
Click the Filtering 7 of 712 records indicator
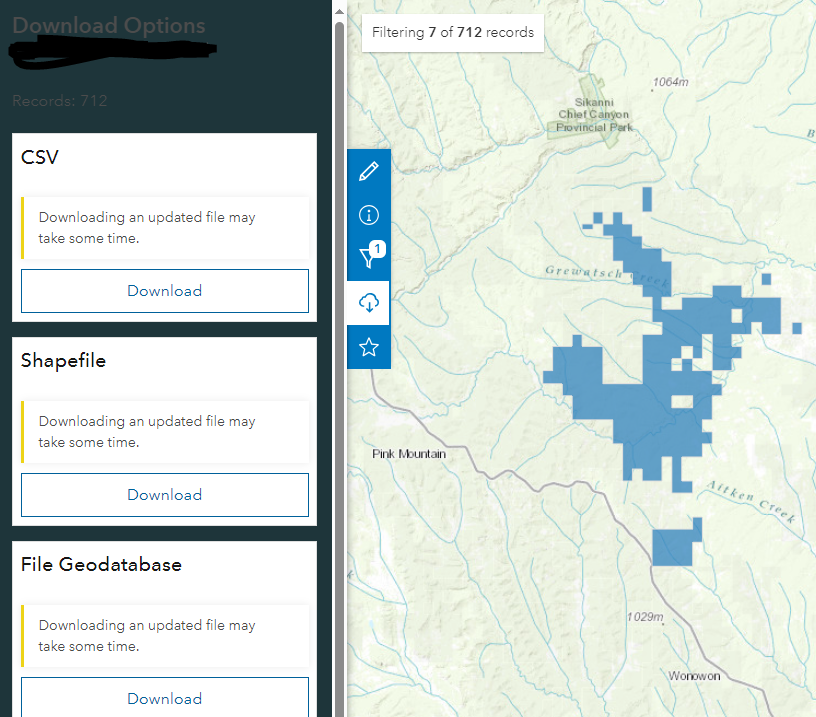coord(452,32)
